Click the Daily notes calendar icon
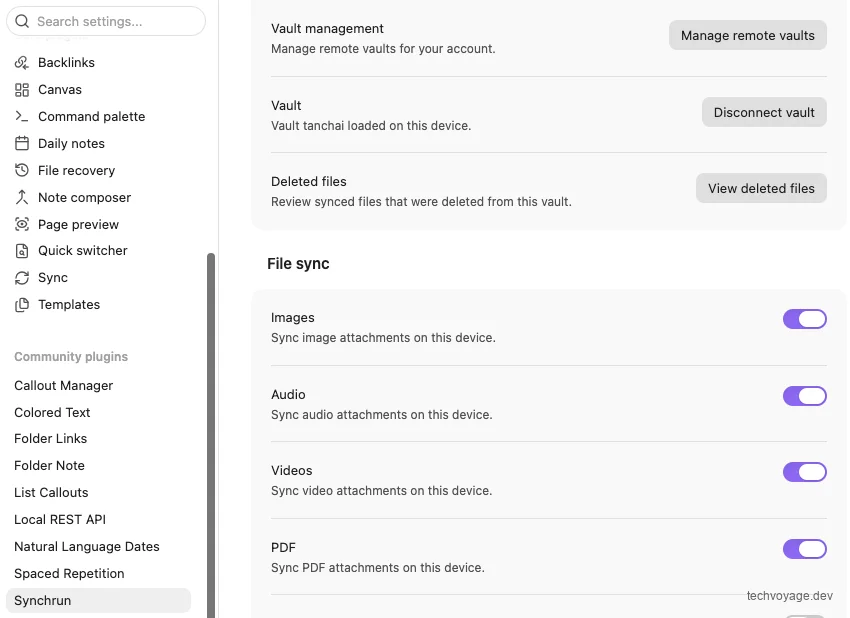This screenshot has width=850, height=618. point(22,143)
